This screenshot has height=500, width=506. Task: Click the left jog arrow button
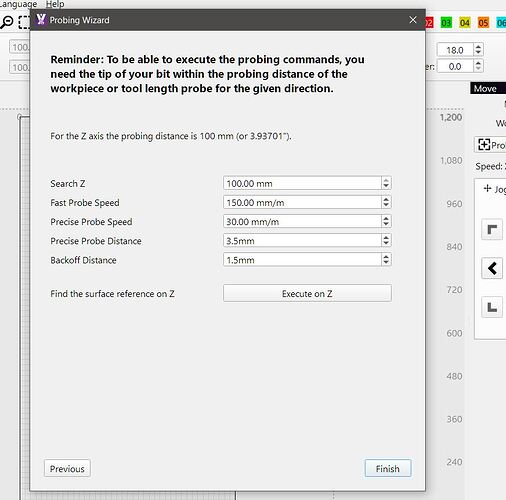(492, 268)
